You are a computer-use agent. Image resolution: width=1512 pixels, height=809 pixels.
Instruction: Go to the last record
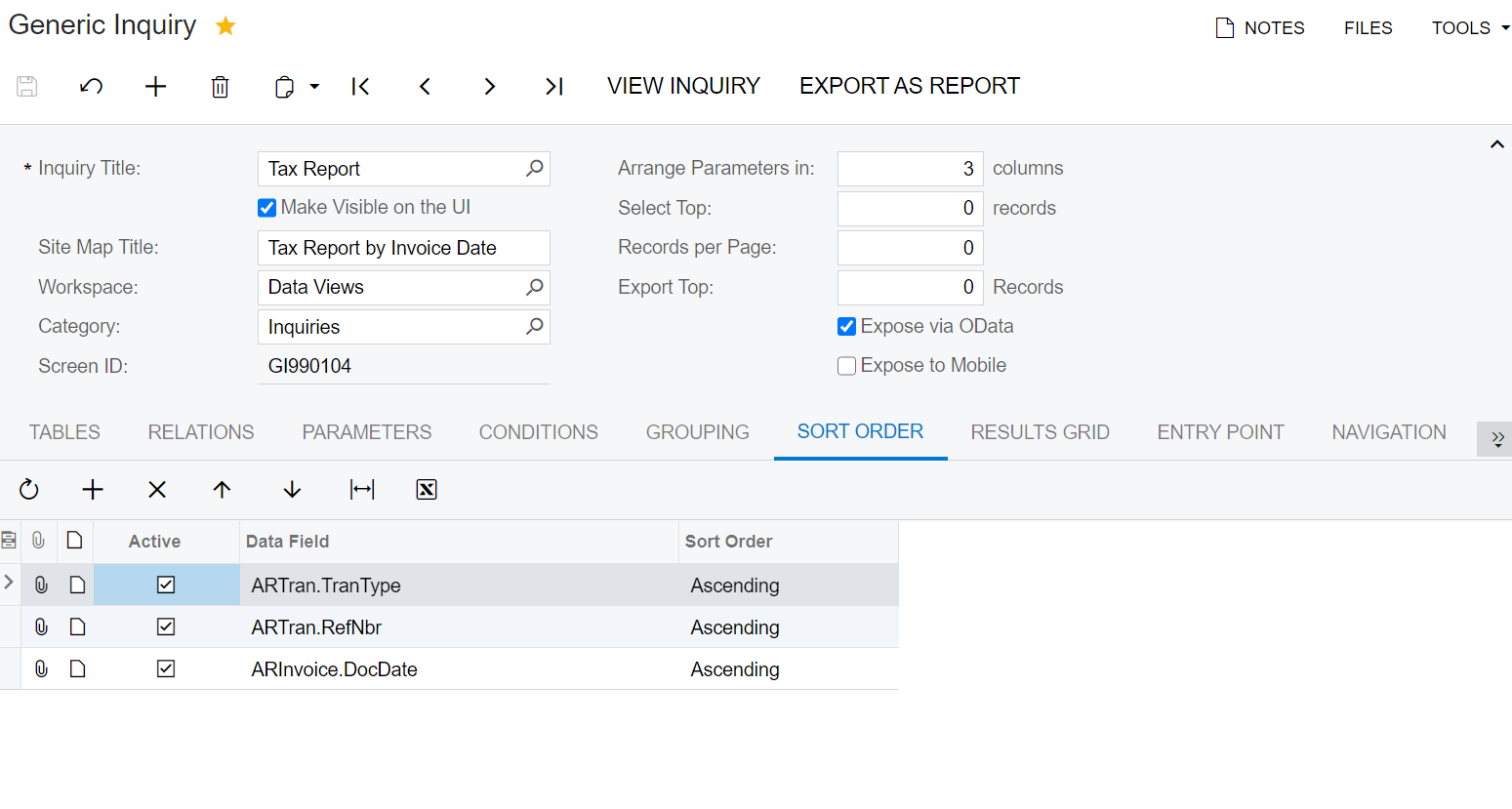[x=553, y=87]
